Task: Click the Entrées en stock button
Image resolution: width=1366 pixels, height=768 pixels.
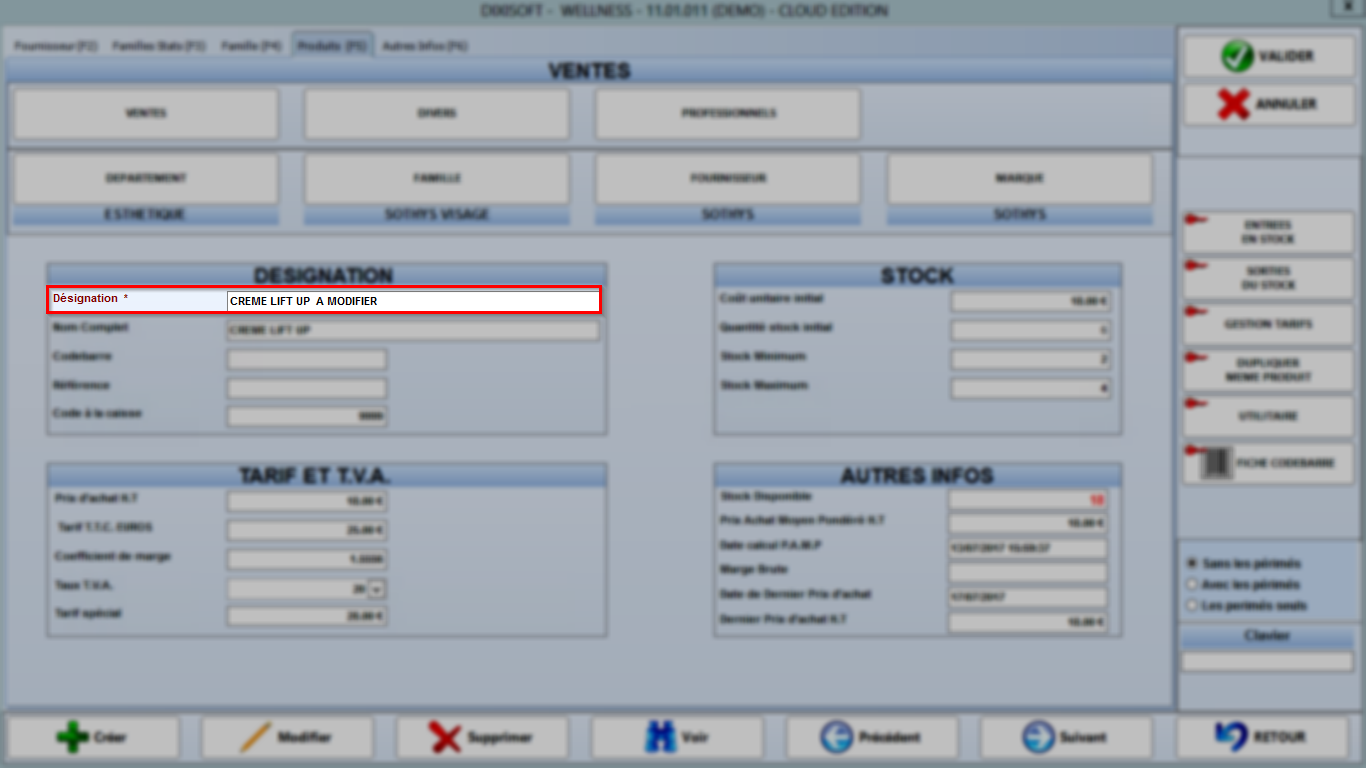Action: coord(1268,232)
